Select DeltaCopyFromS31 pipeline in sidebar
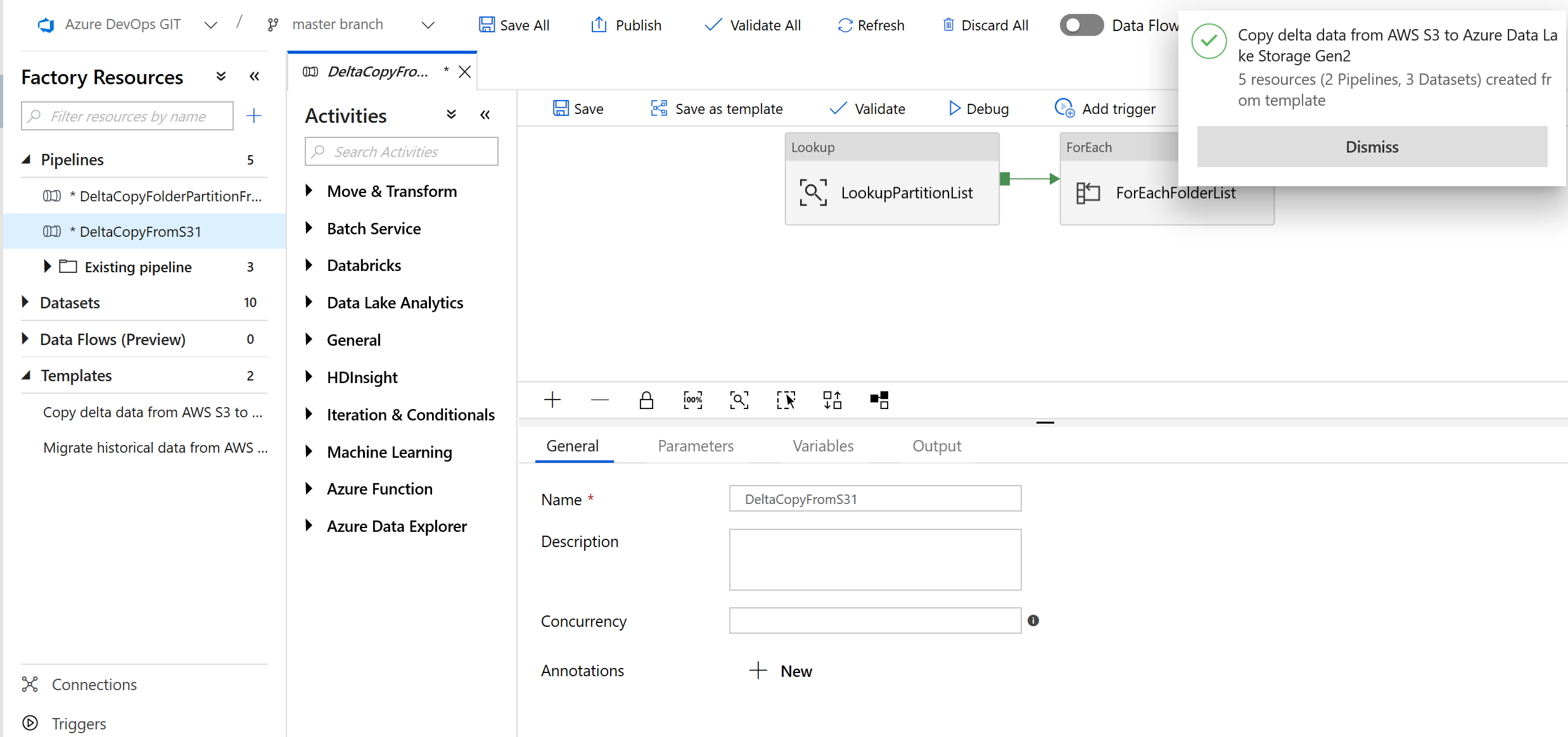 [x=140, y=231]
